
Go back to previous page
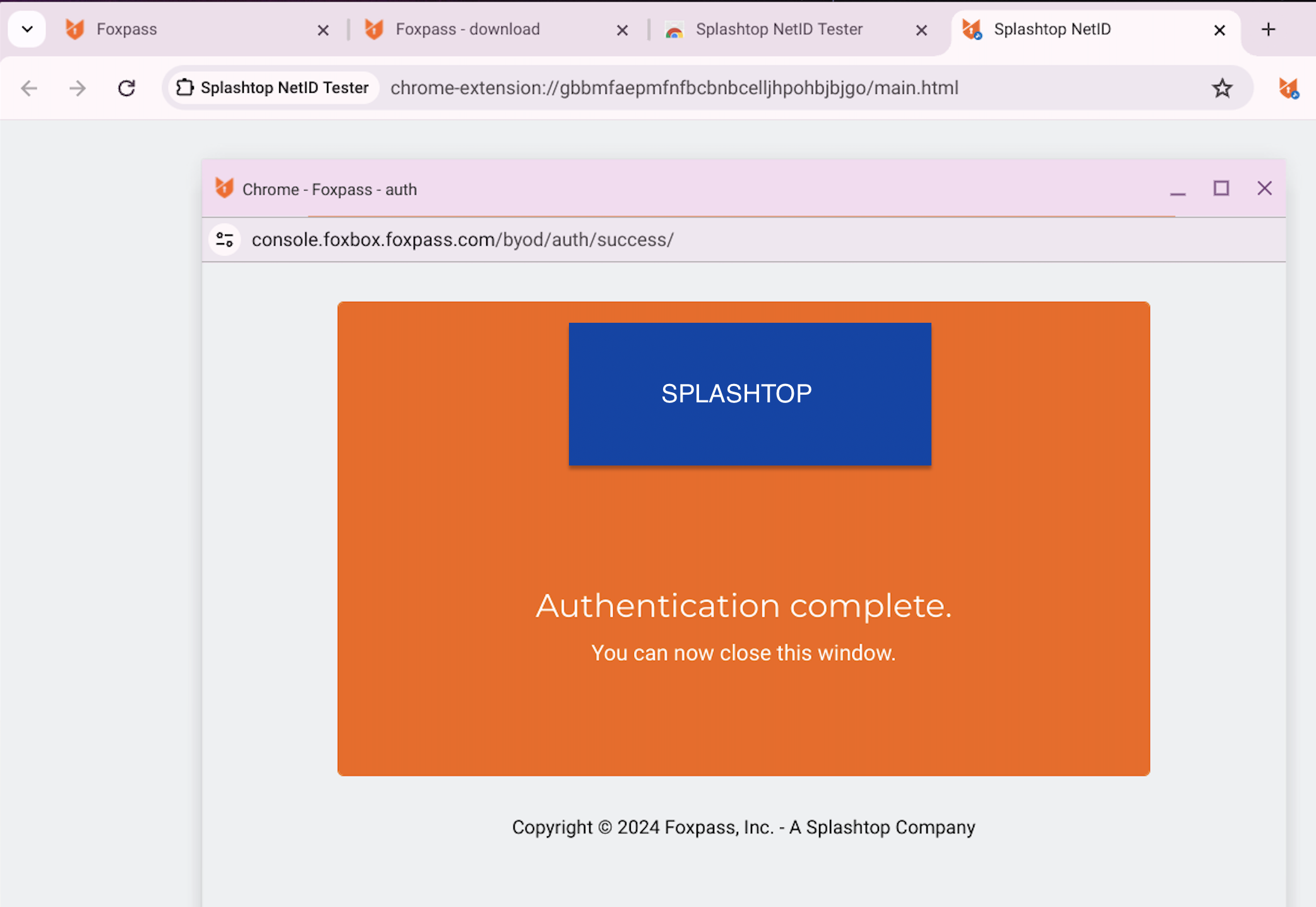click(x=29, y=88)
